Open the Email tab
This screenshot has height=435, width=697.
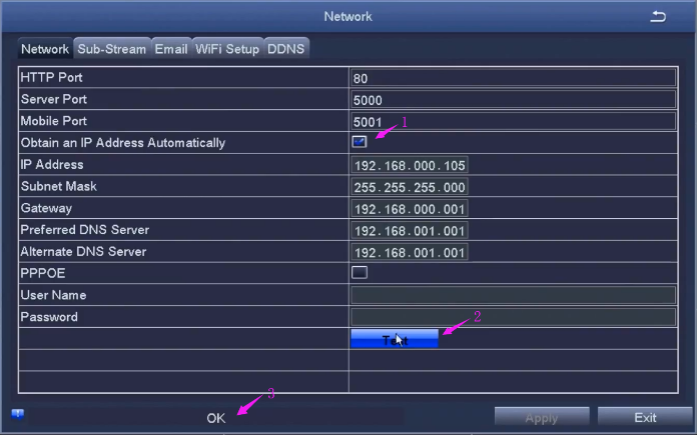coord(171,49)
